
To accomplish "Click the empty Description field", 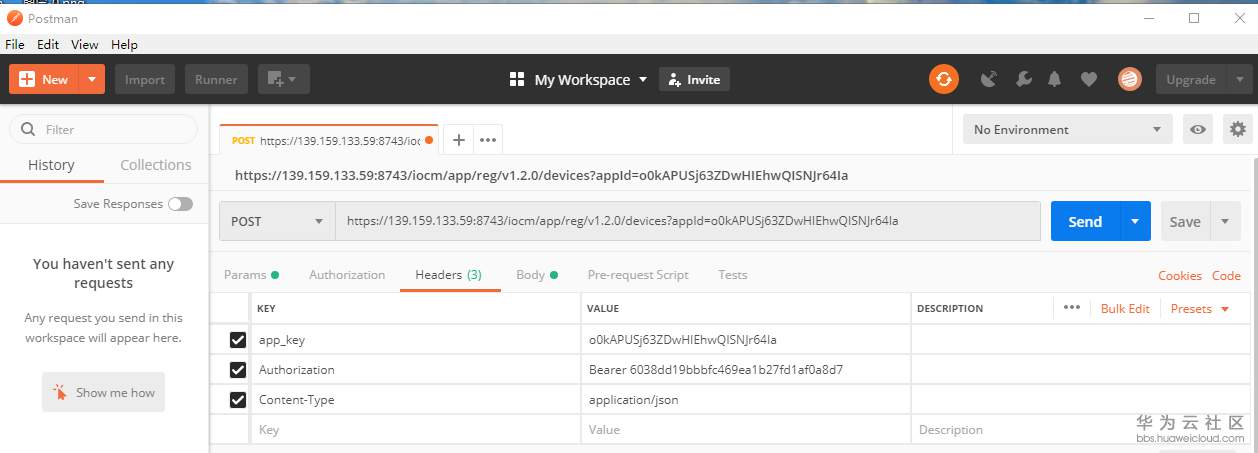I will click(x=1080, y=429).
